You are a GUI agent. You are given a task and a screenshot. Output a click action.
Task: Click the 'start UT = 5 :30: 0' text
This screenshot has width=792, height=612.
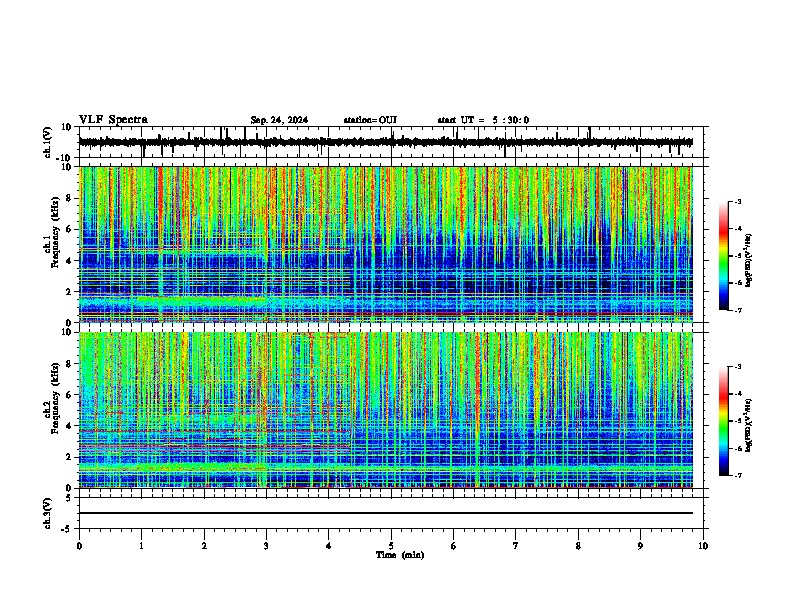click(483, 120)
